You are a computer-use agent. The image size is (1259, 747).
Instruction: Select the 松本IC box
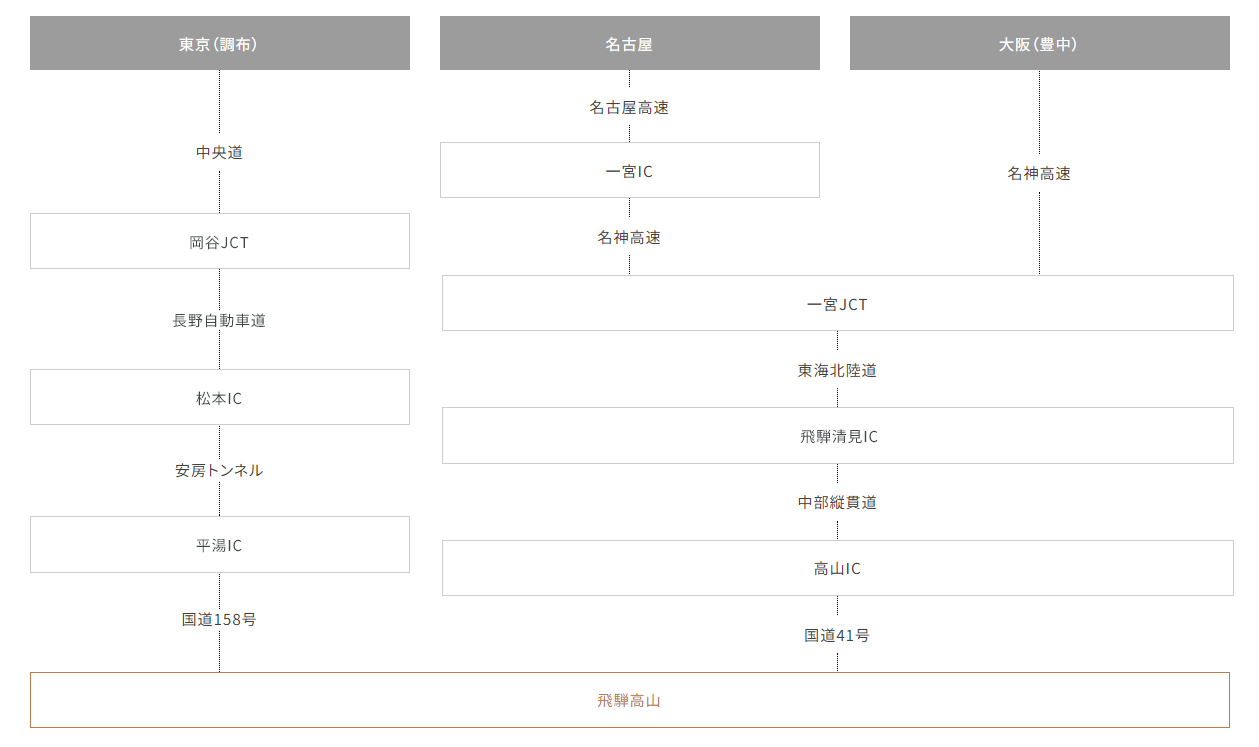[x=219, y=398]
